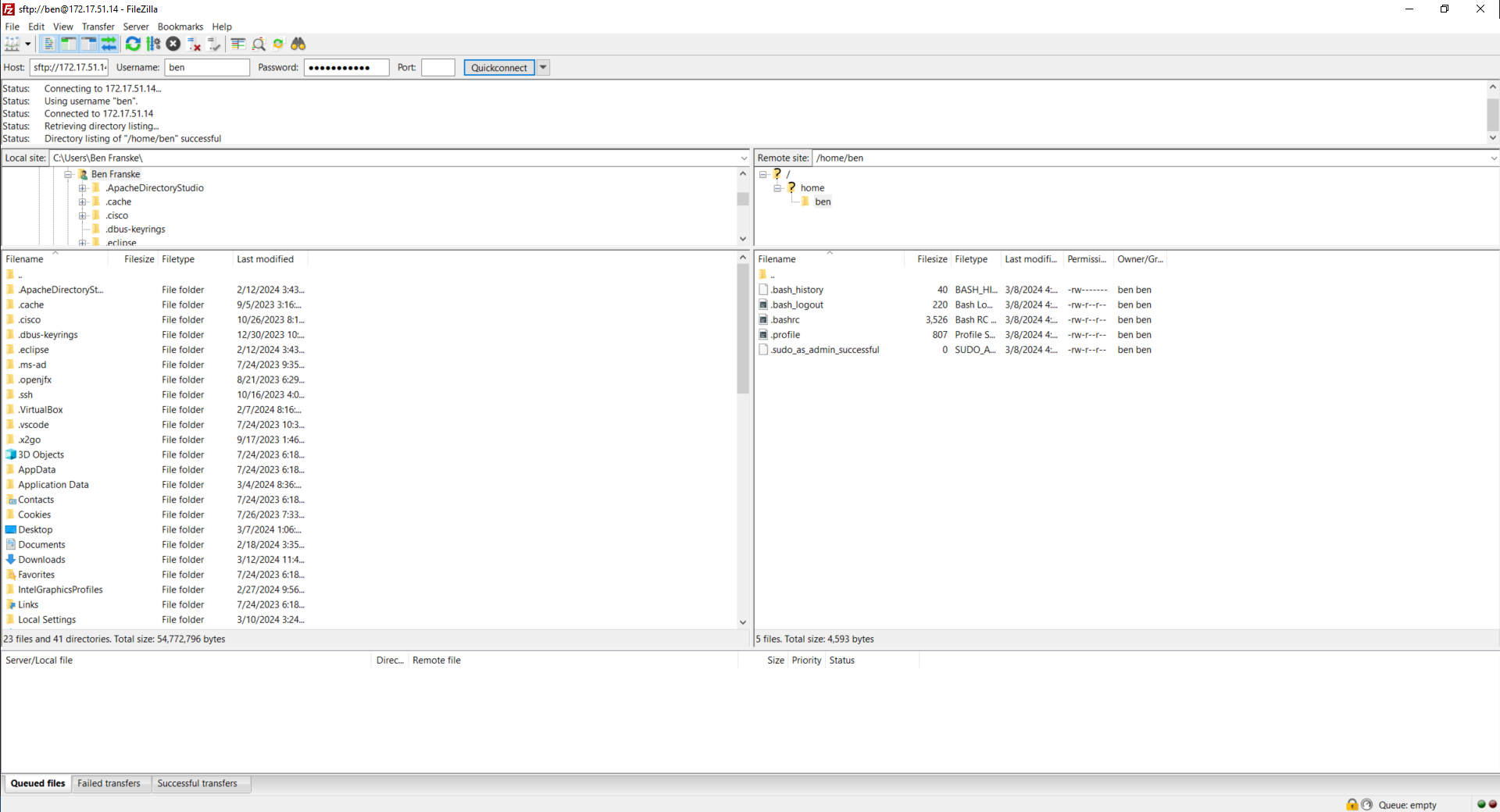
Task: Switch to the Failed transfers tab
Action: [109, 783]
